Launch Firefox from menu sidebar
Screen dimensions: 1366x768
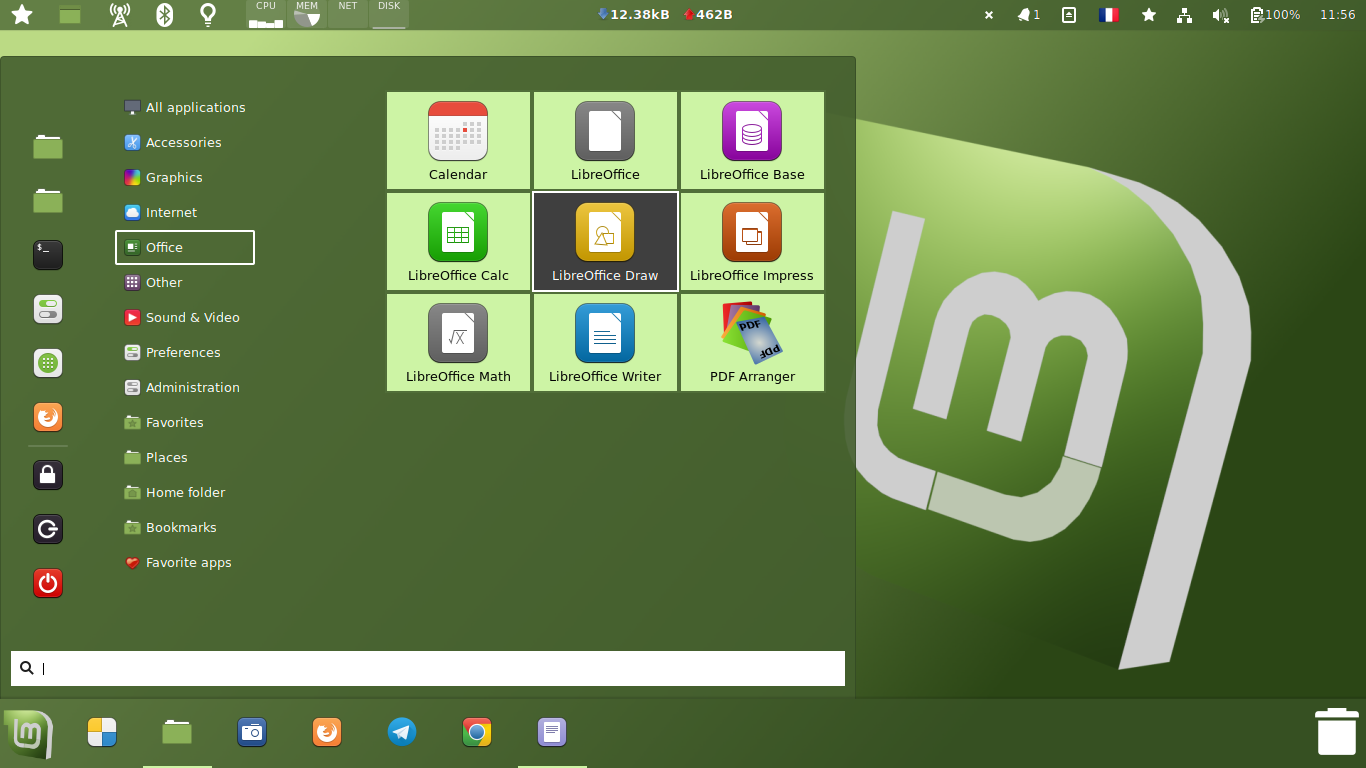click(x=48, y=417)
